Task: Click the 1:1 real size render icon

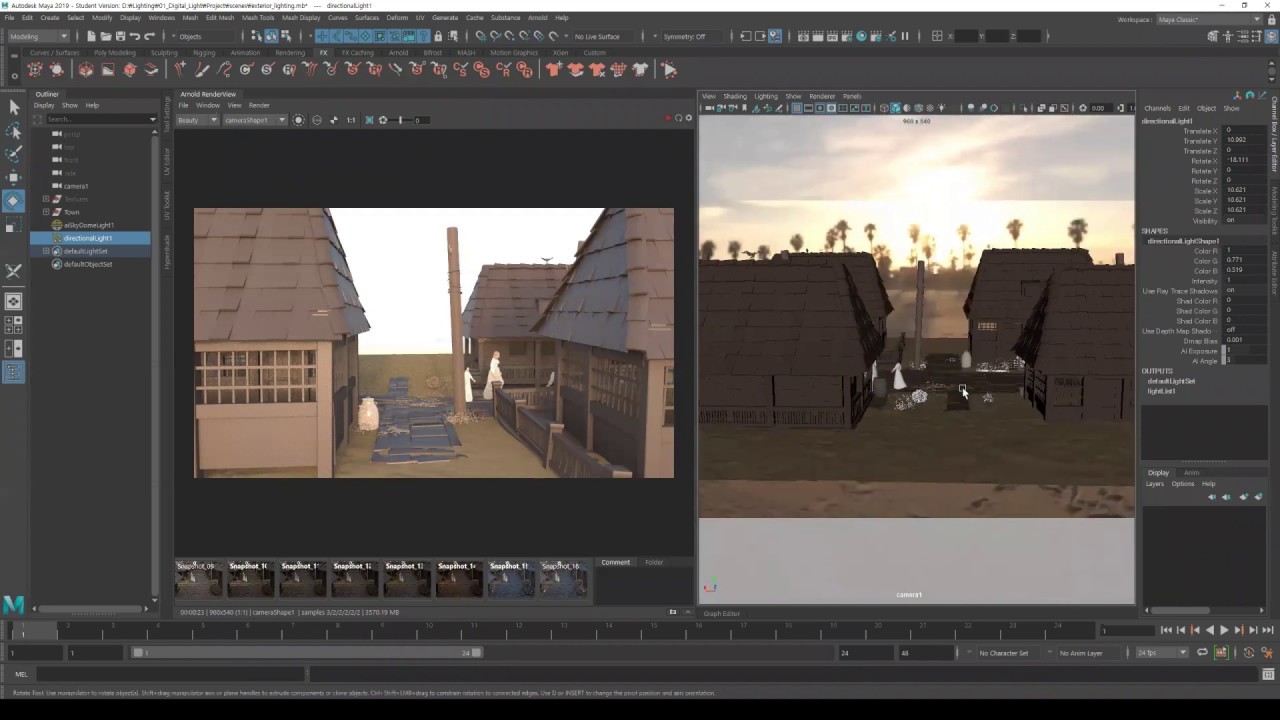Action: (x=351, y=120)
